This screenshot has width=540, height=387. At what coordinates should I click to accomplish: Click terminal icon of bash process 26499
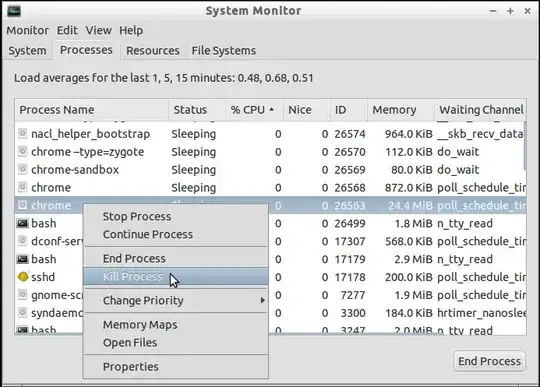coord(22,223)
